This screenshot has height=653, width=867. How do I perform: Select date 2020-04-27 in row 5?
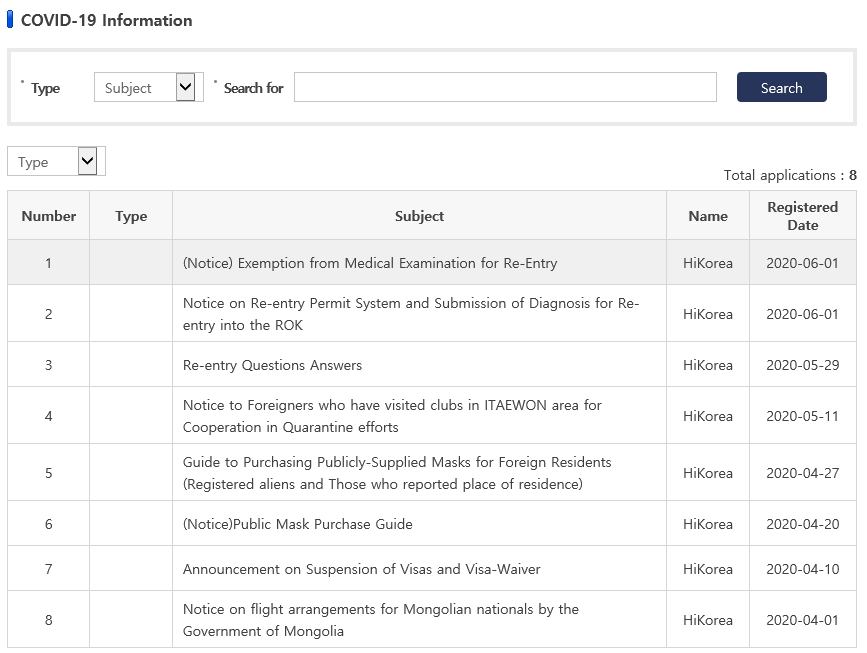(x=802, y=473)
